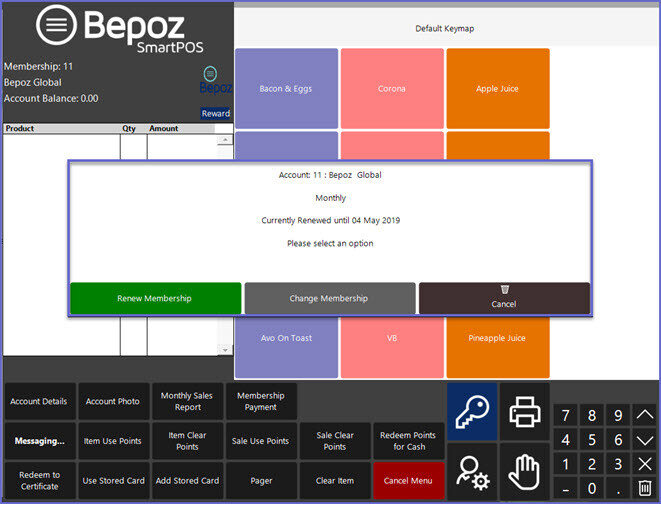Click Add Stored Card button

pyautogui.click(x=187, y=481)
